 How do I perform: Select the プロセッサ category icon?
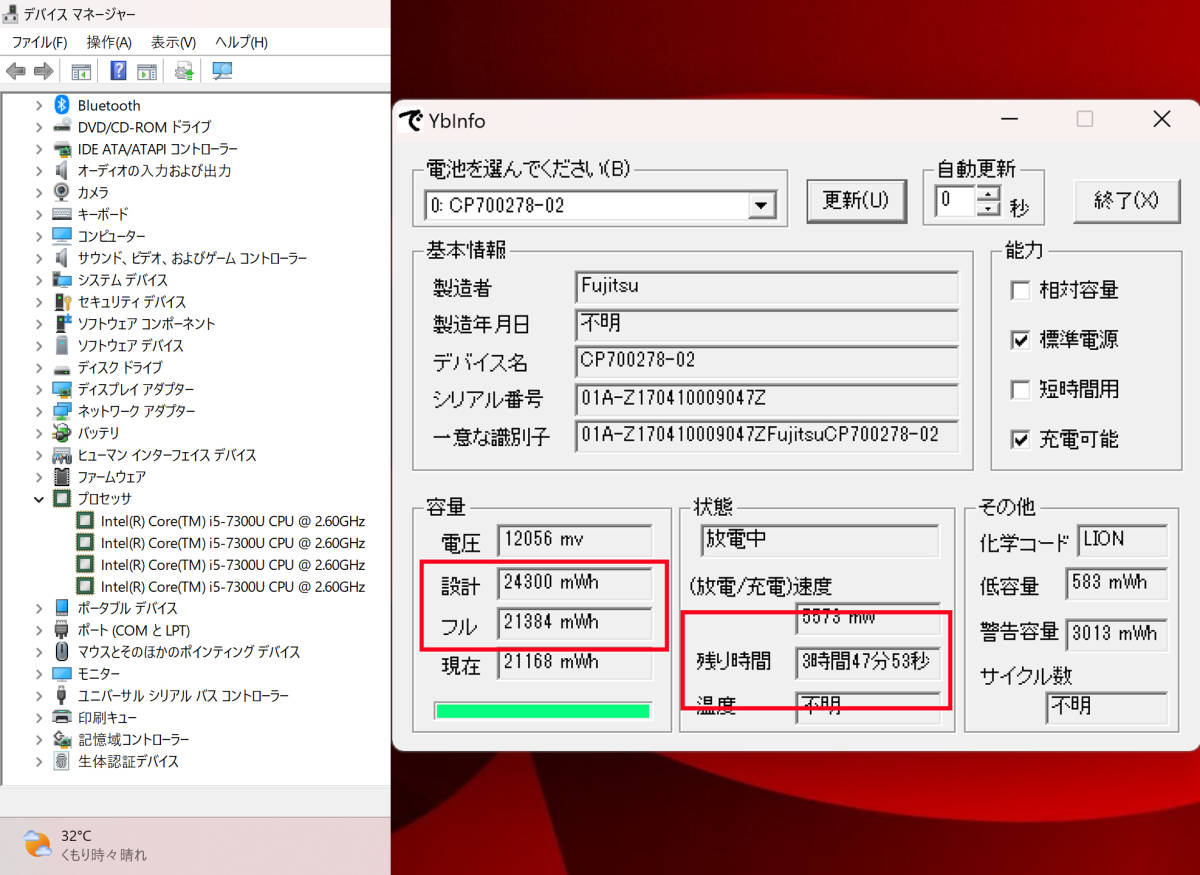(62, 498)
